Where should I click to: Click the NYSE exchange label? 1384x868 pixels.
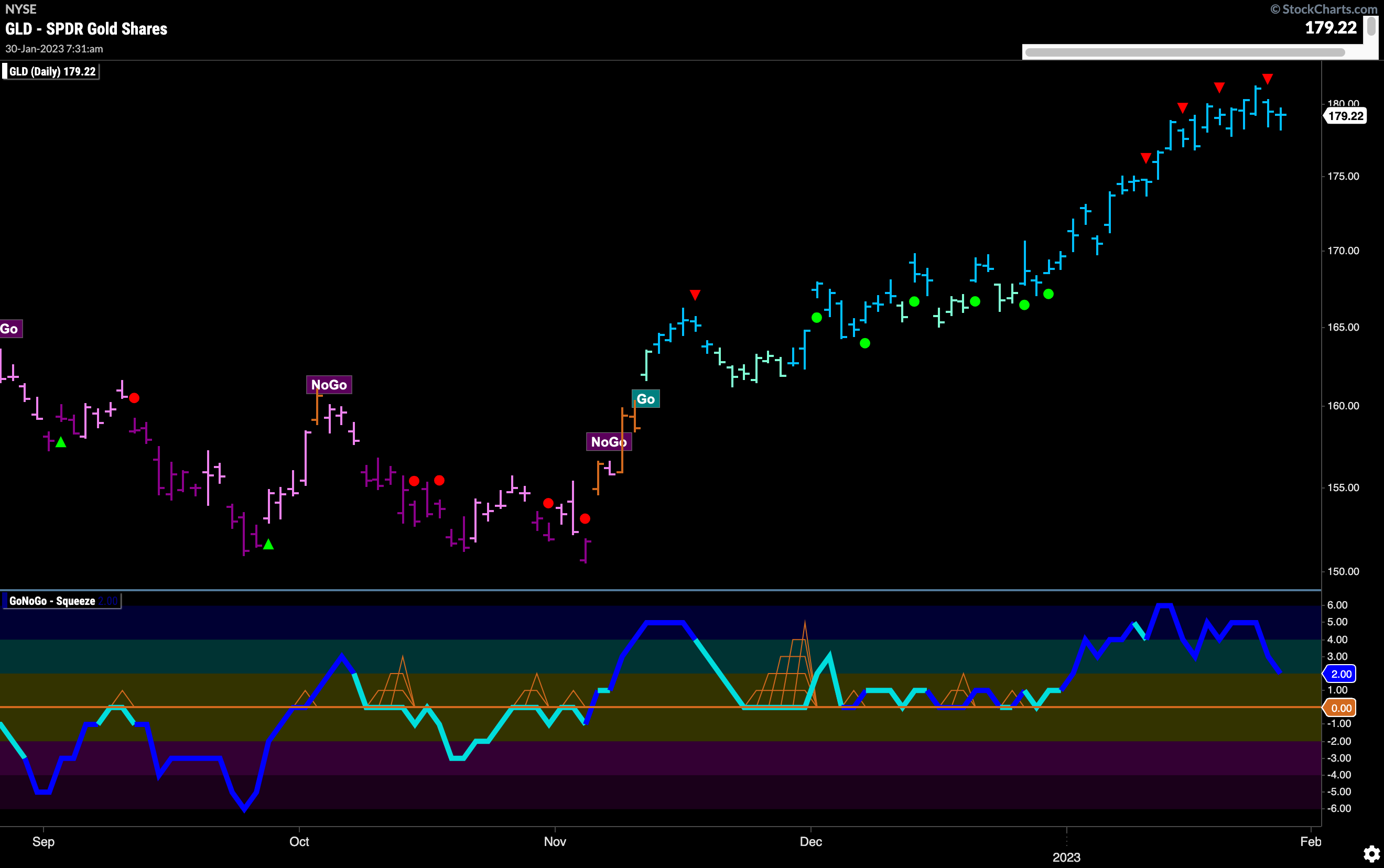[x=20, y=8]
